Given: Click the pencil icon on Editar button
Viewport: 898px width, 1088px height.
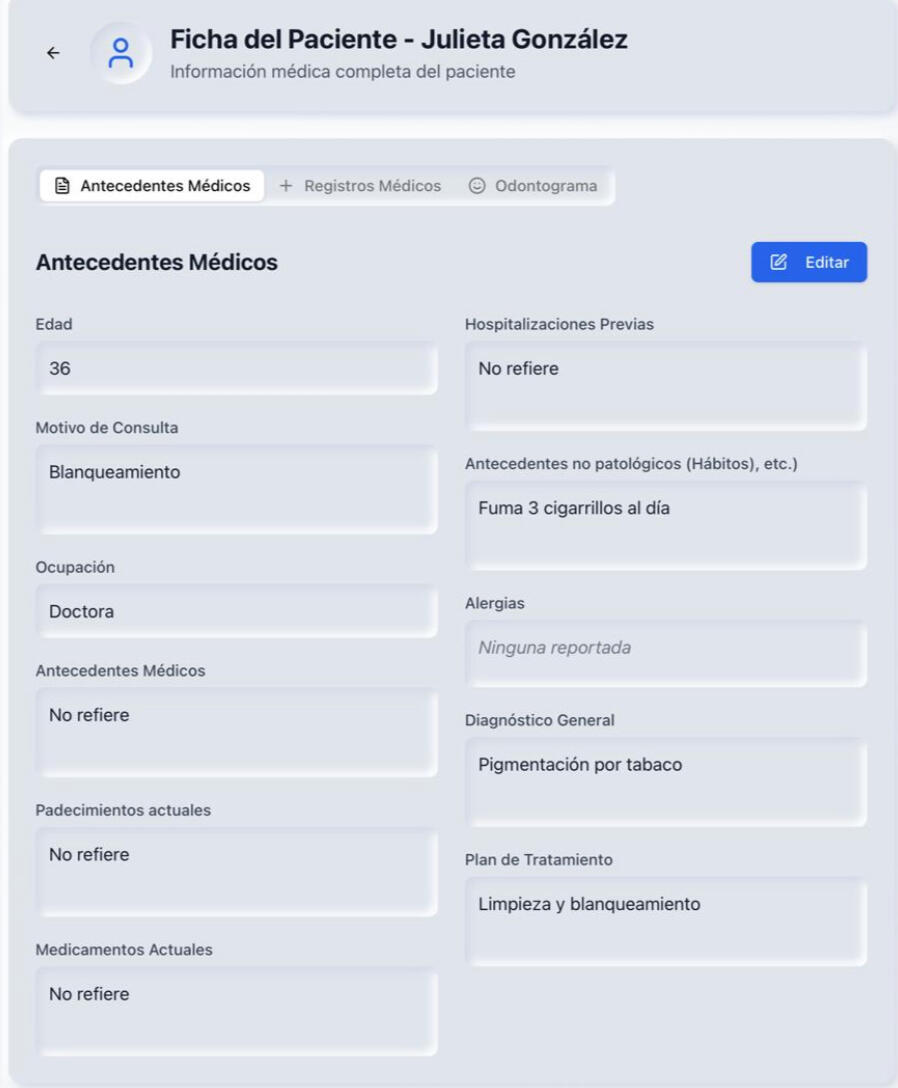Looking at the screenshot, I should click(779, 262).
